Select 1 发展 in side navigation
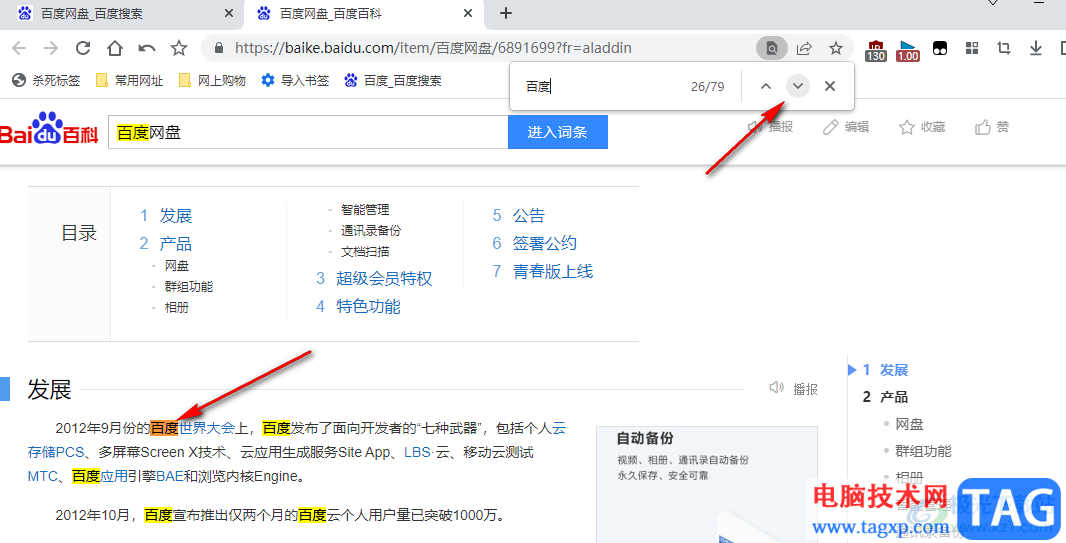This screenshot has height=543, width=1066. click(x=885, y=370)
